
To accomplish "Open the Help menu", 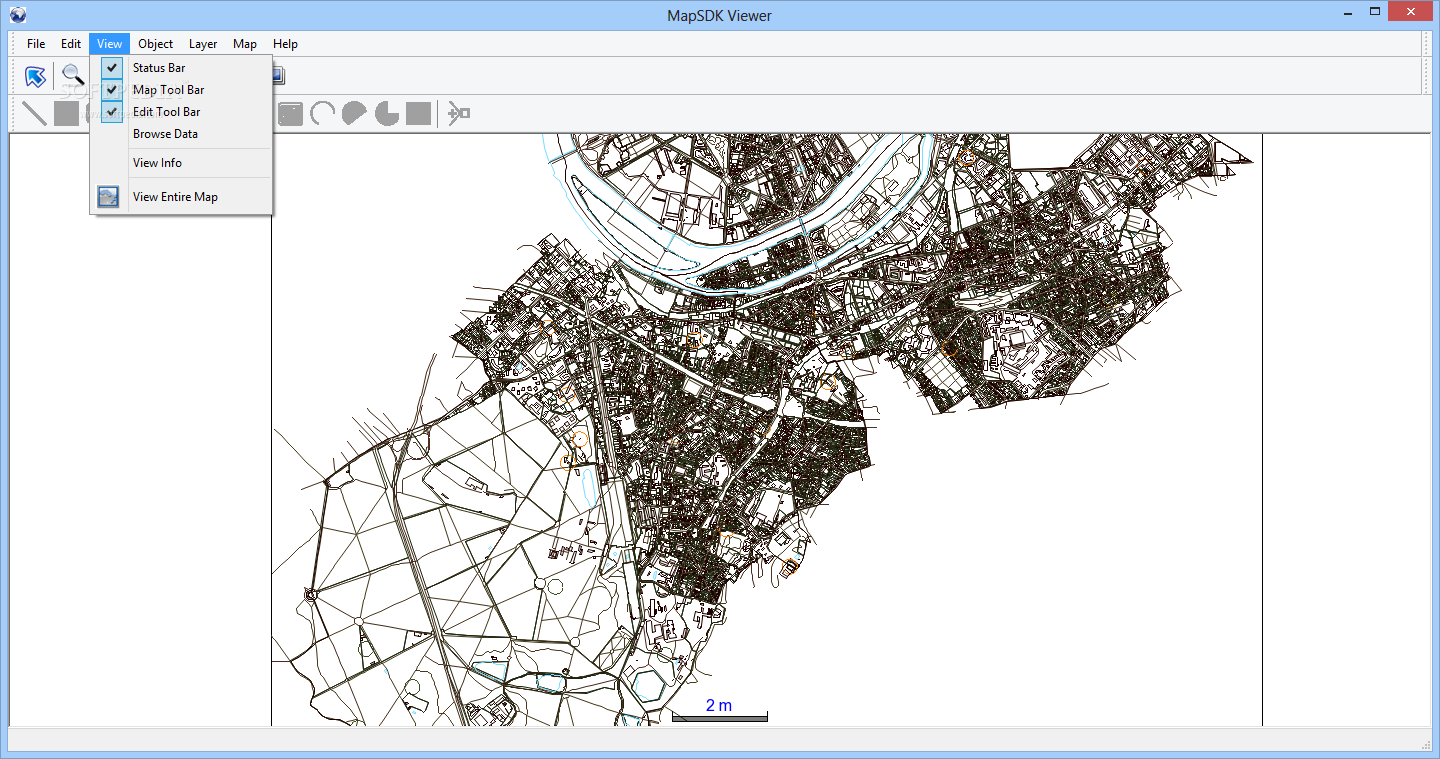I will [x=285, y=44].
